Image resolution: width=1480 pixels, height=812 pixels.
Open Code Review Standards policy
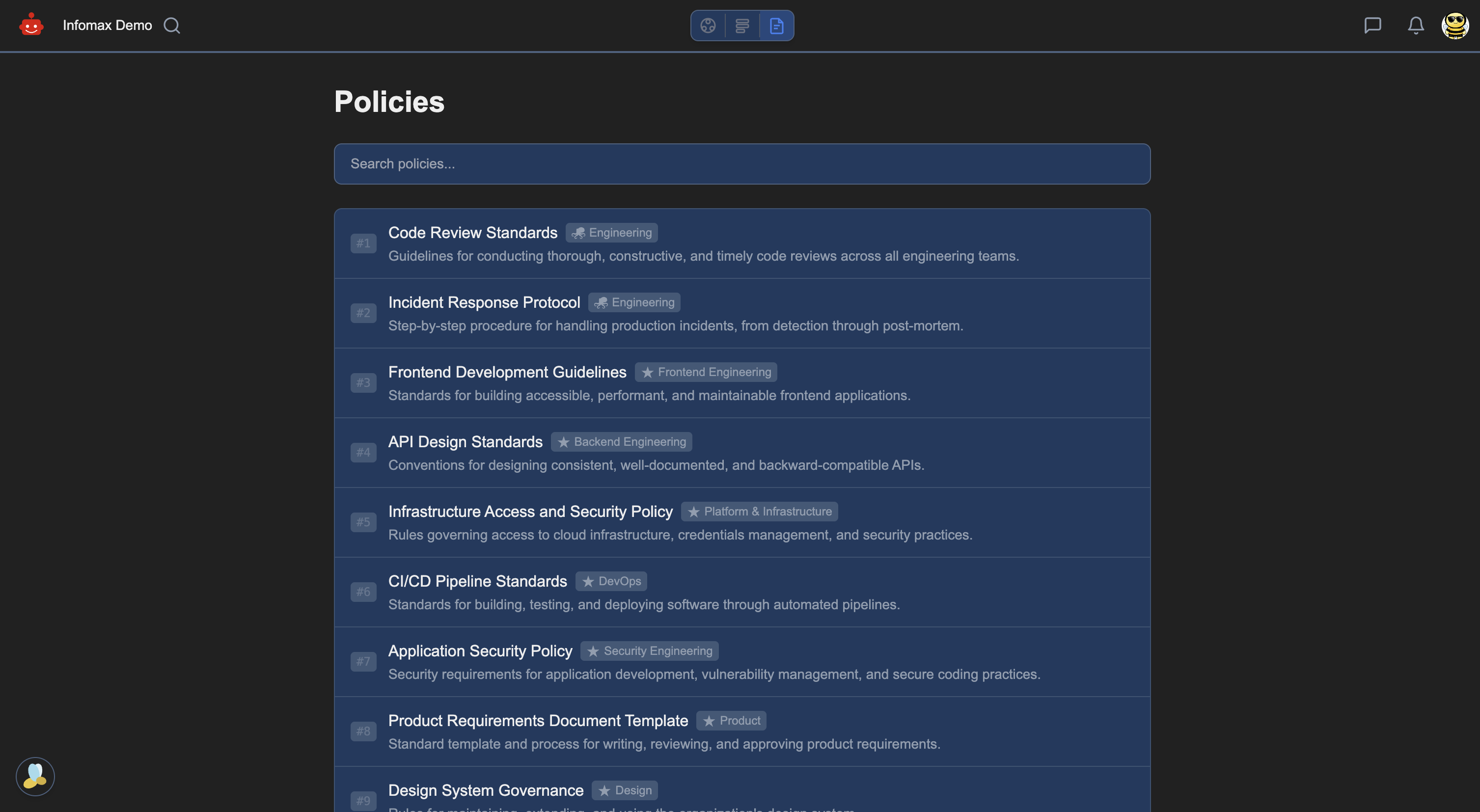(472, 233)
